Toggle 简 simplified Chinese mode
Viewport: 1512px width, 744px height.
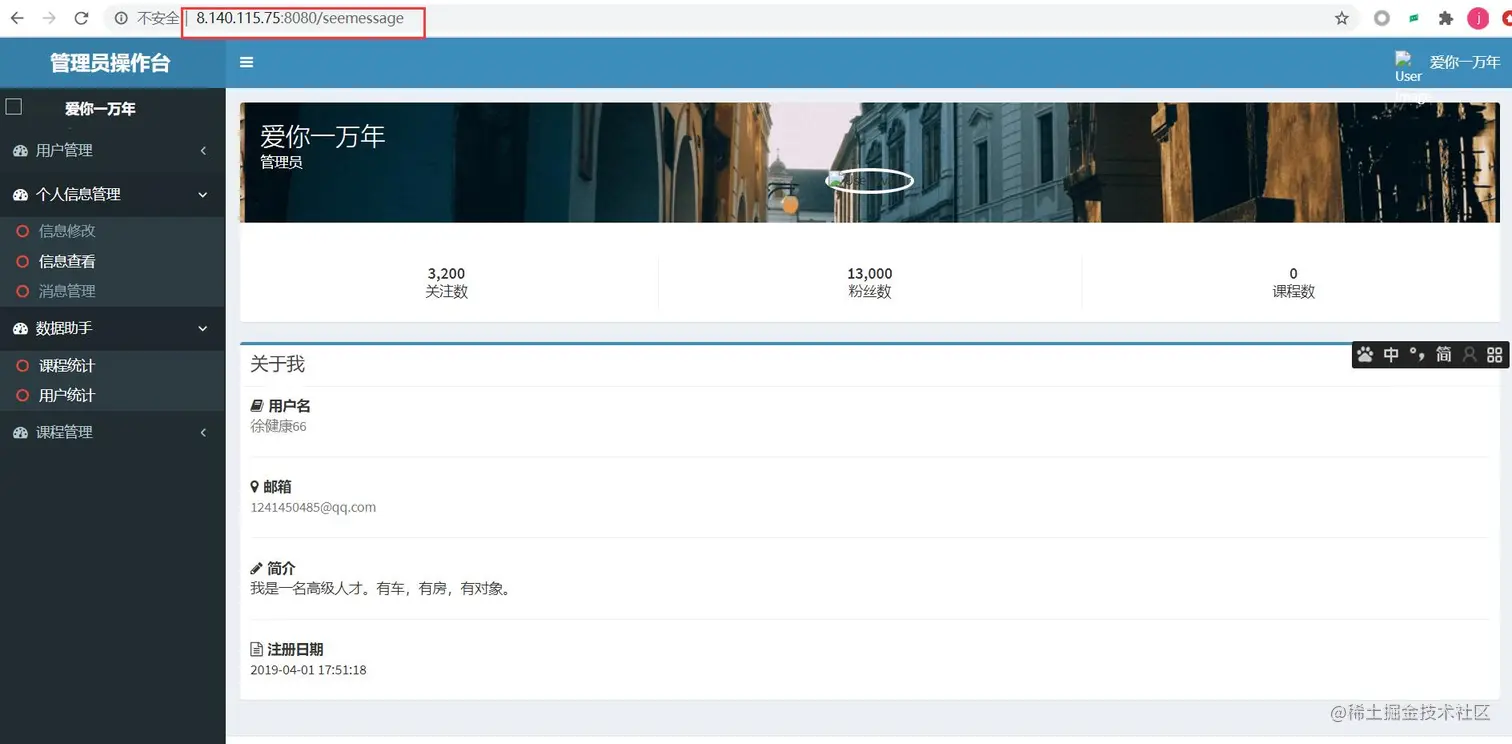(1443, 354)
